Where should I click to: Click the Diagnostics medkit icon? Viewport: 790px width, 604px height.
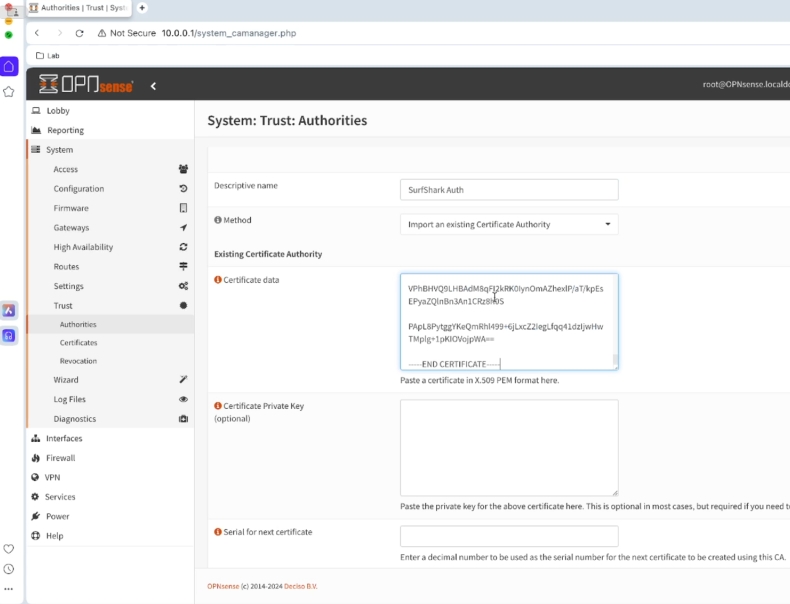pyautogui.click(x=183, y=419)
